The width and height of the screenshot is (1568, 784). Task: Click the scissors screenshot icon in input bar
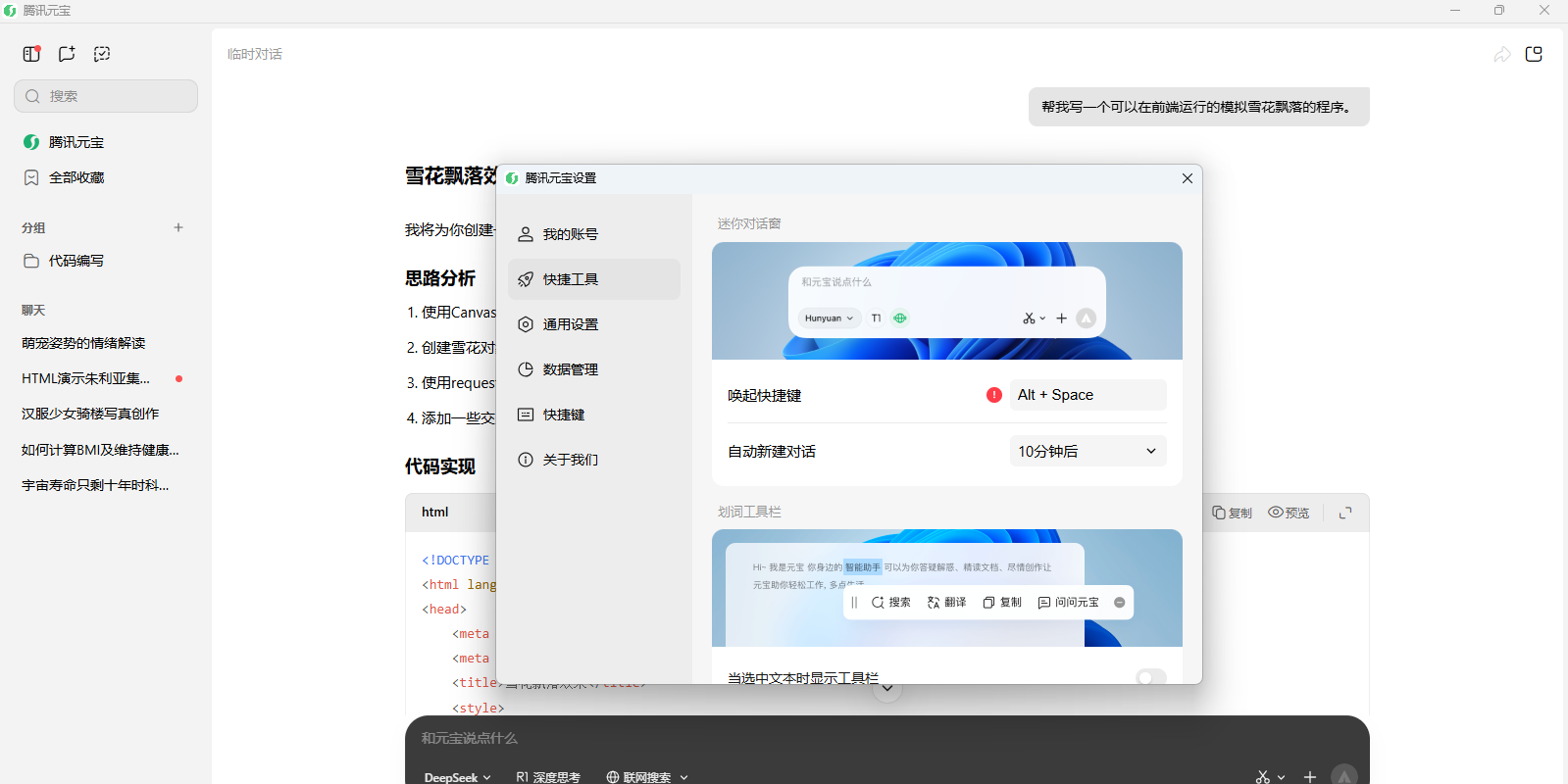click(x=1263, y=776)
